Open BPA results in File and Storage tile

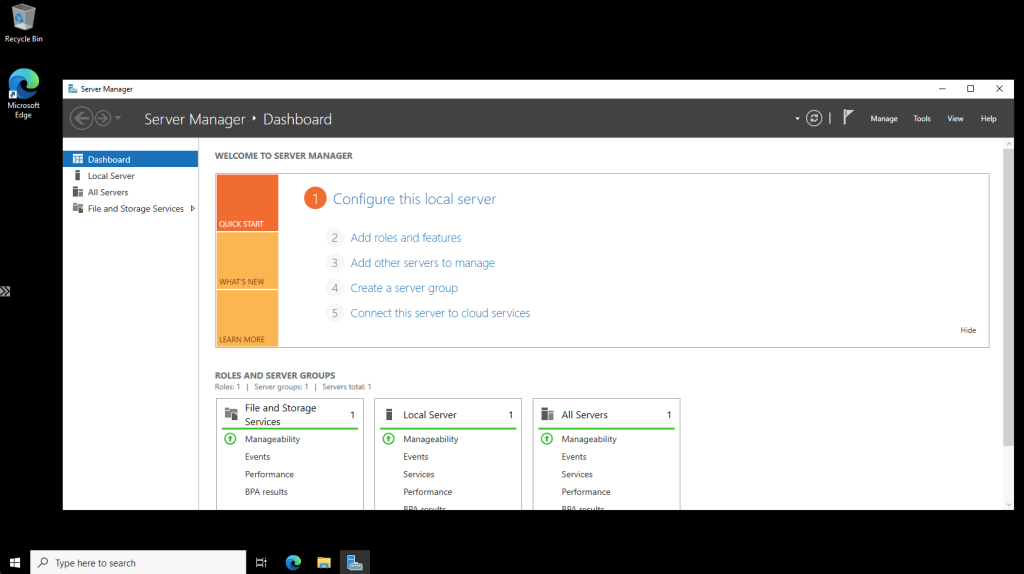266,492
